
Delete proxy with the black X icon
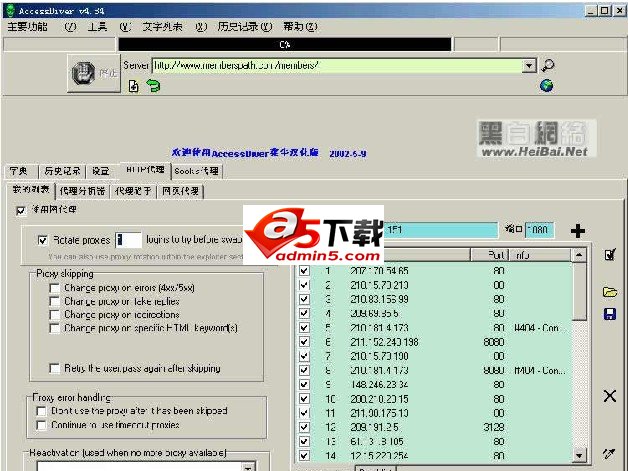click(610, 396)
